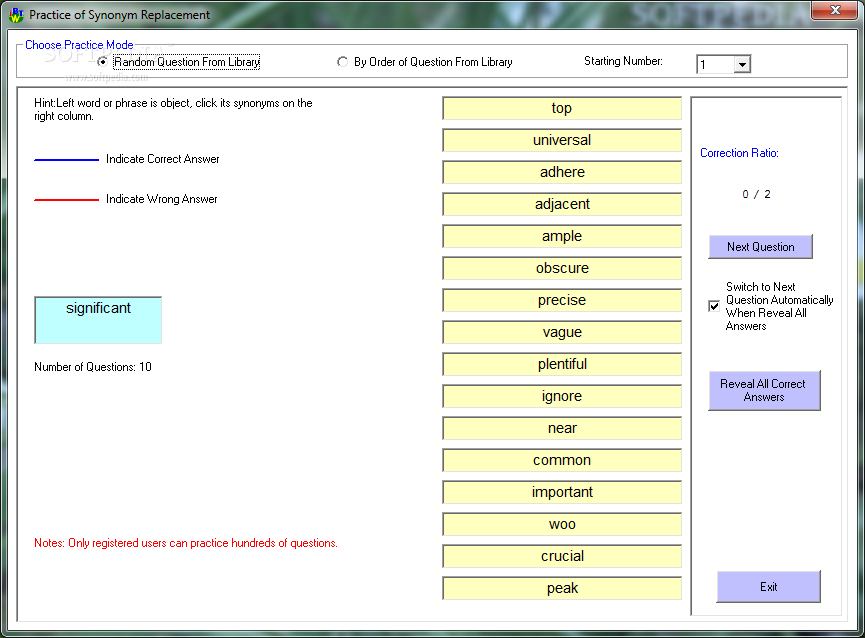Click the Hint text about synonyms
Screen dimensions: 865x638
pyautogui.click(x=173, y=109)
